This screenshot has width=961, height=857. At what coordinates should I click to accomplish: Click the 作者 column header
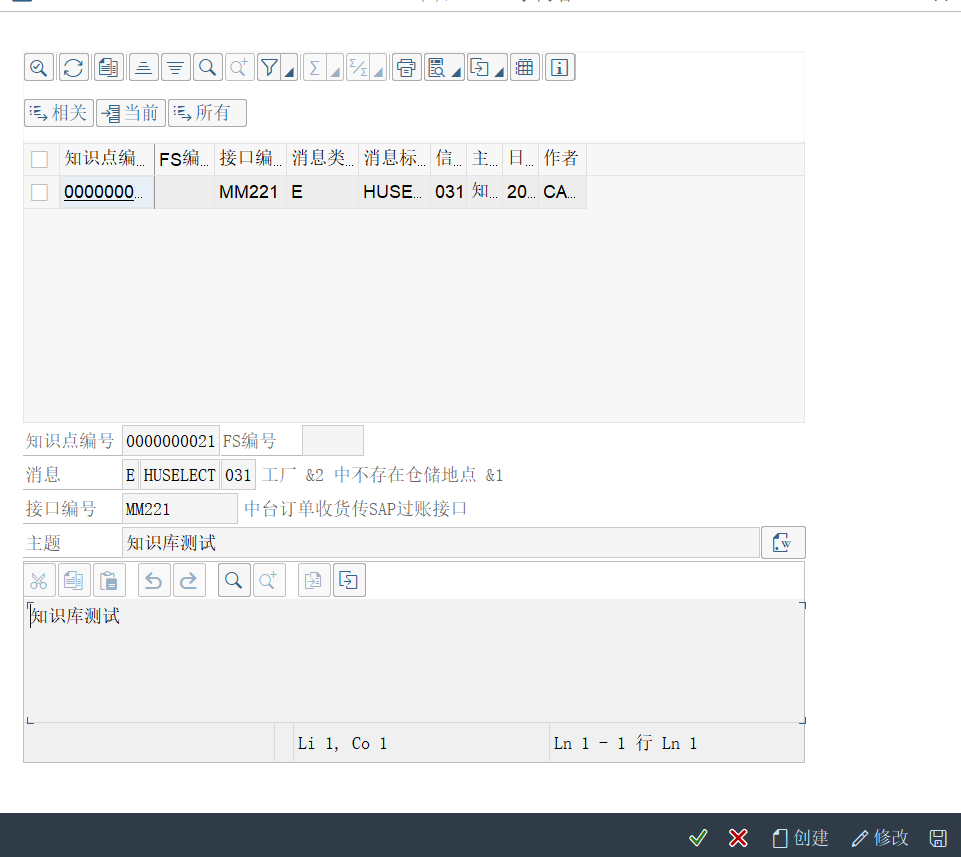pyautogui.click(x=563, y=159)
